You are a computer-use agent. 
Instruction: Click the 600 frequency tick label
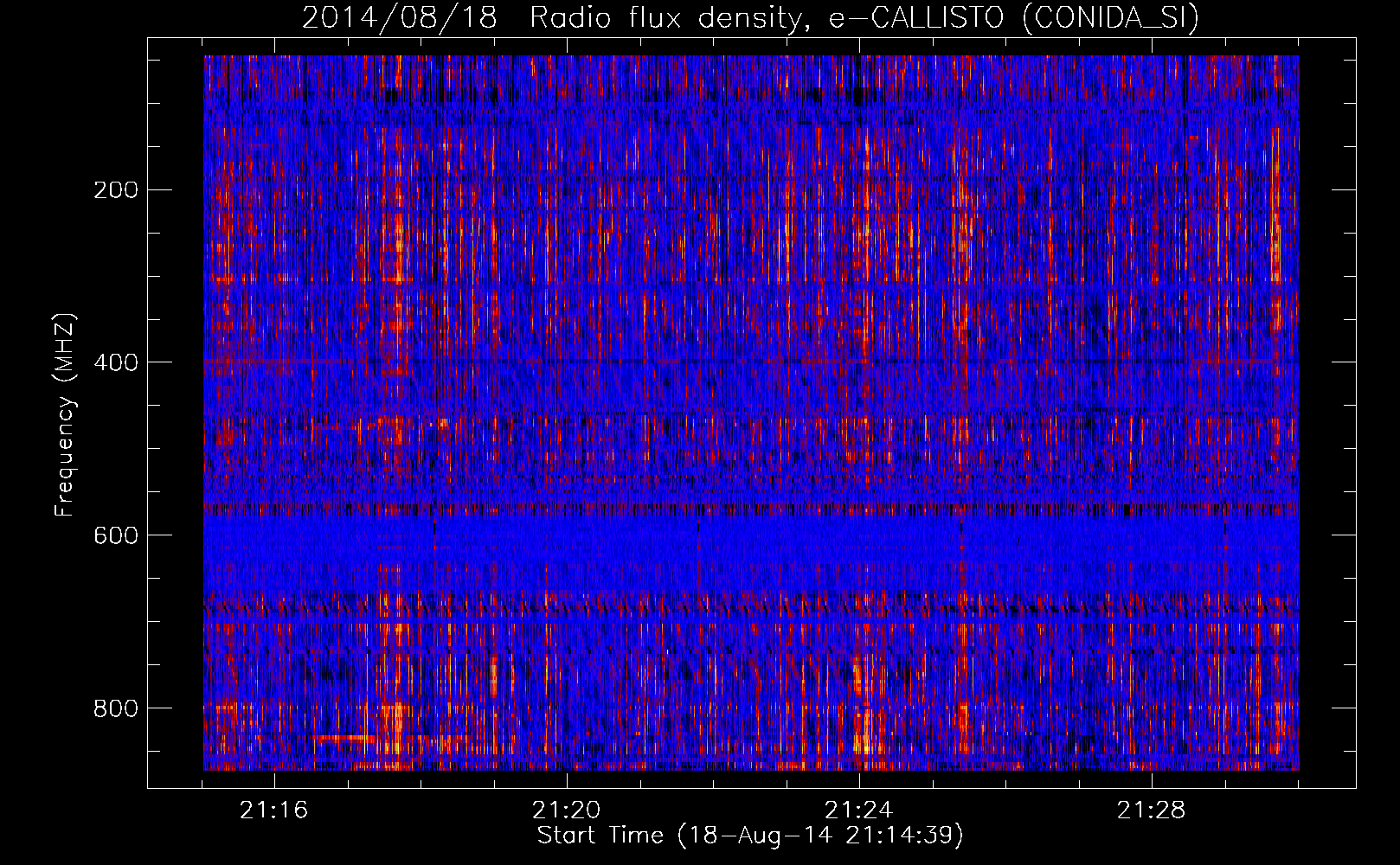(116, 535)
